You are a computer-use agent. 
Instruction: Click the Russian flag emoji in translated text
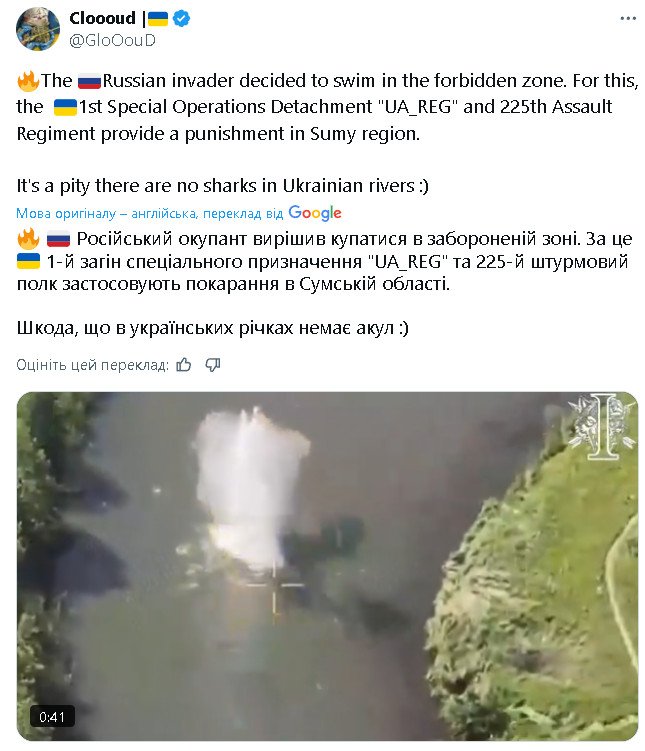pos(58,239)
